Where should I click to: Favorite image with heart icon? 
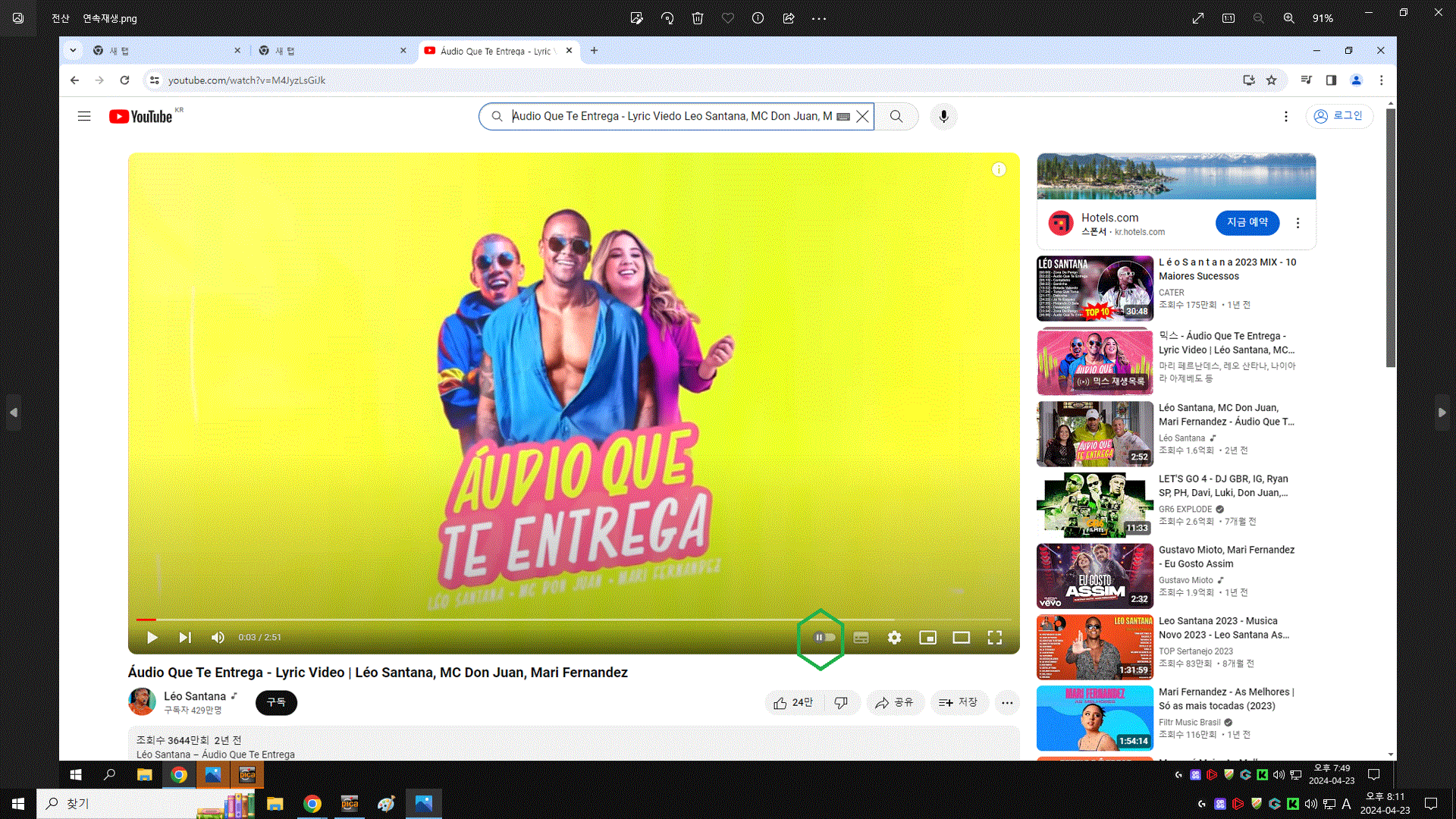click(728, 18)
